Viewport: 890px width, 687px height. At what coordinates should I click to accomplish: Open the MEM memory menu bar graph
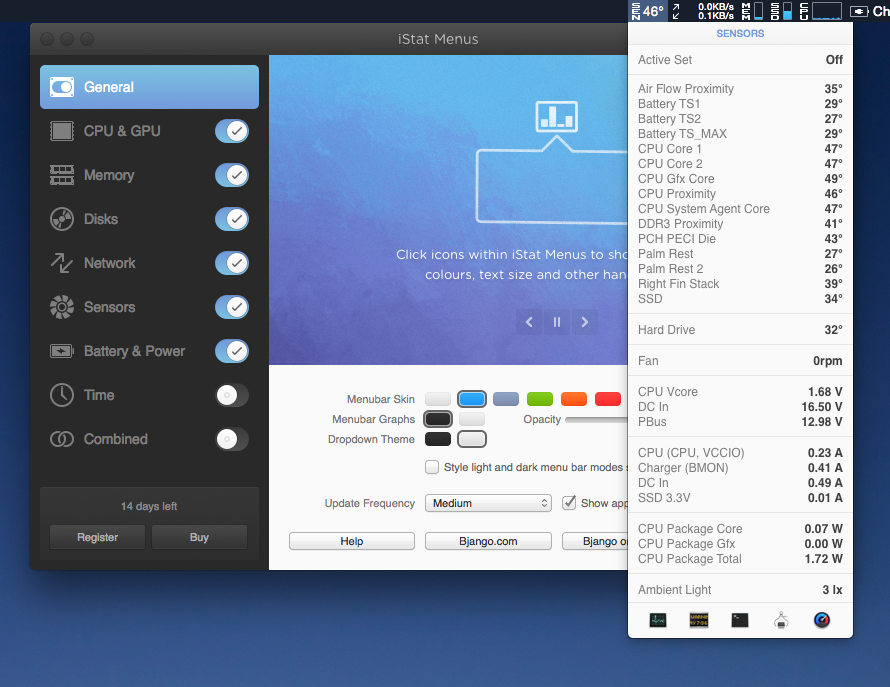[x=752, y=11]
